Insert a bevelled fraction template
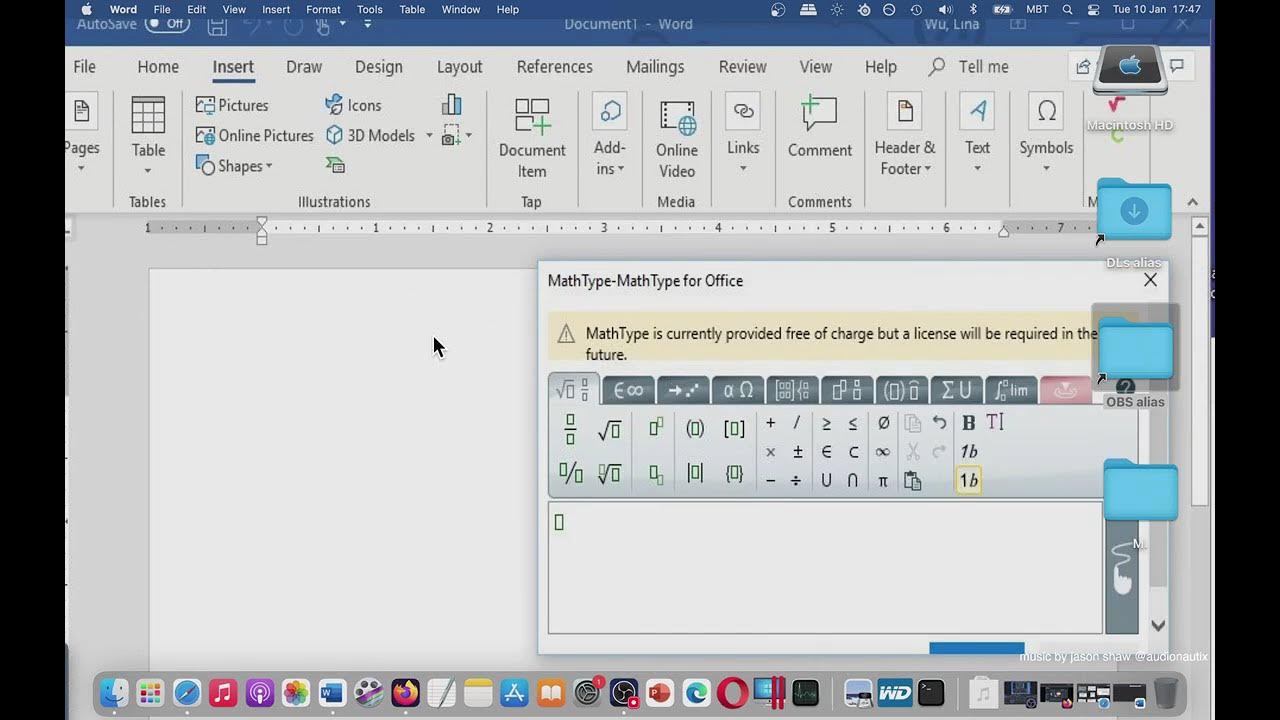This screenshot has width=1280, height=720. (571, 474)
